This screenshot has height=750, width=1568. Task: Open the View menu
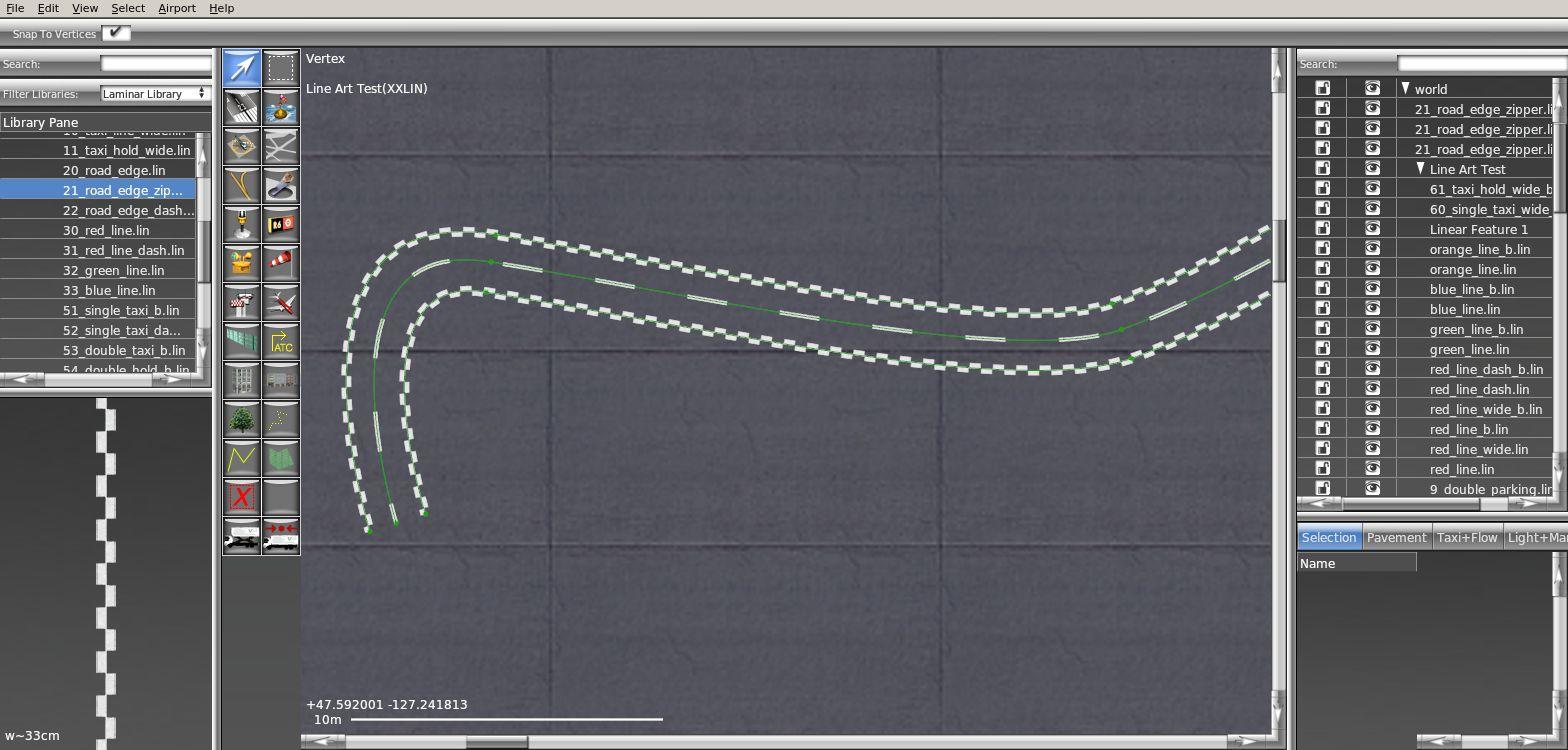coord(85,8)
